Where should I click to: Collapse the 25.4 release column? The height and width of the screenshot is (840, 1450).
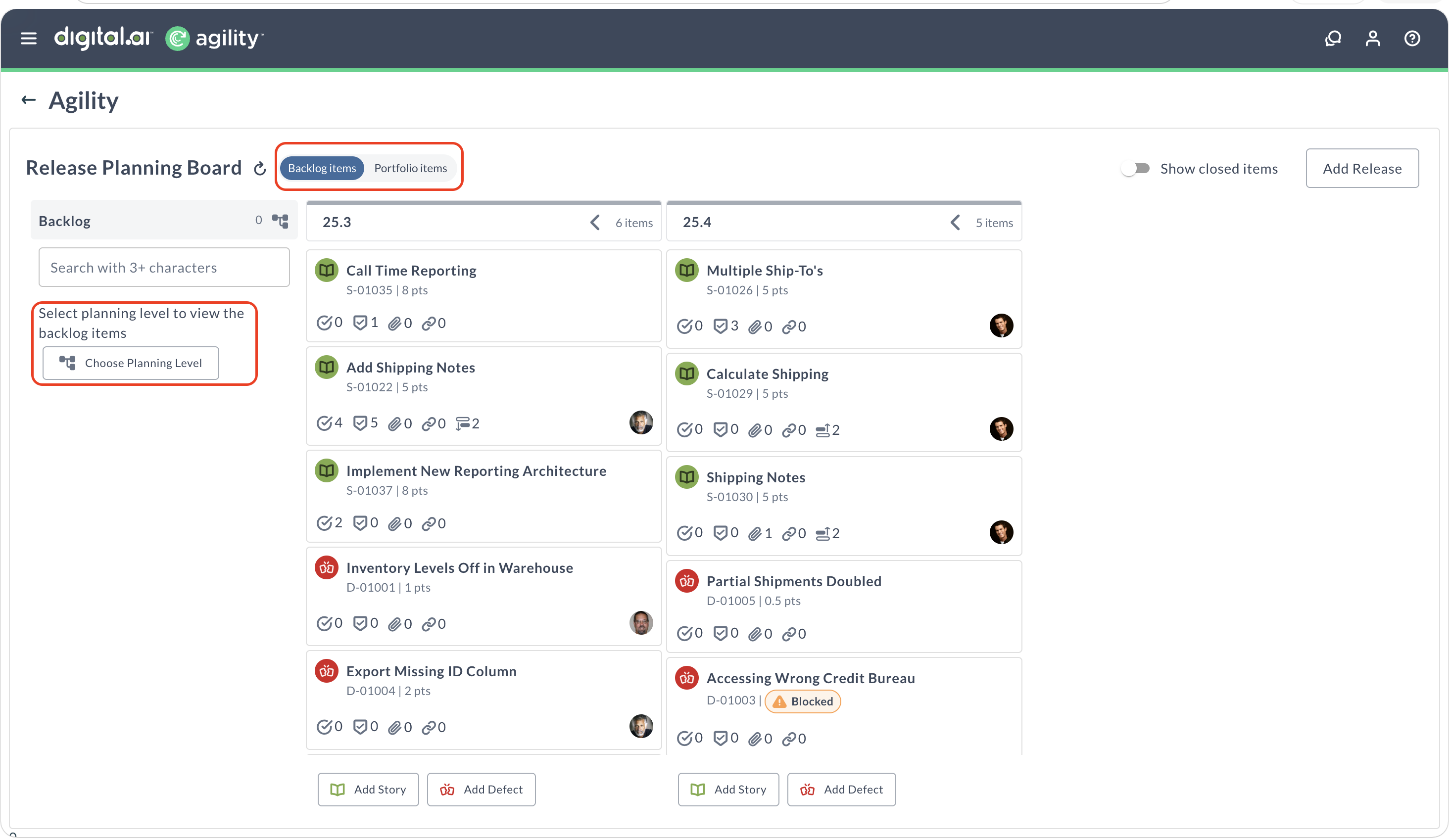point(955,222)
